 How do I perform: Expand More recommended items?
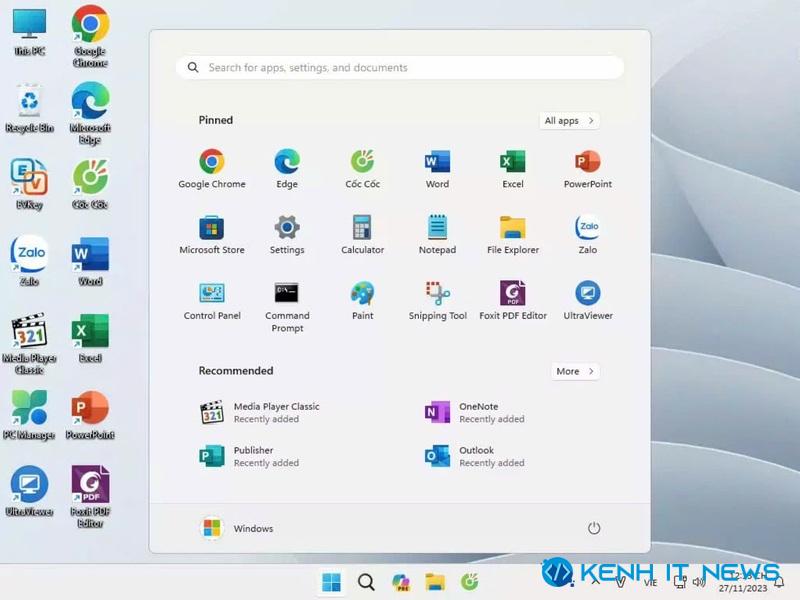(x=575, y=371)
